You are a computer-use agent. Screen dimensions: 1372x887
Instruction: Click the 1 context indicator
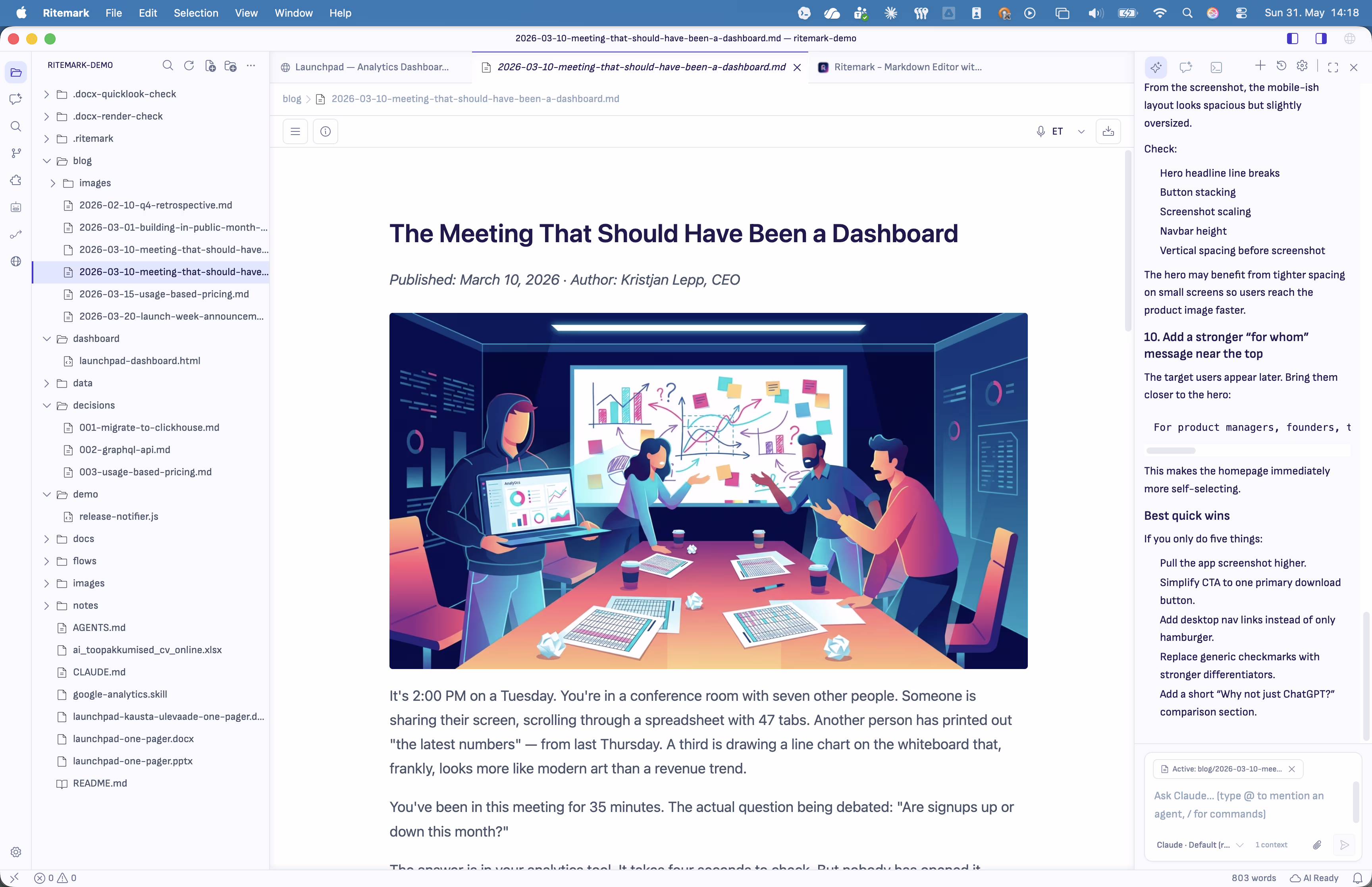1271,845
